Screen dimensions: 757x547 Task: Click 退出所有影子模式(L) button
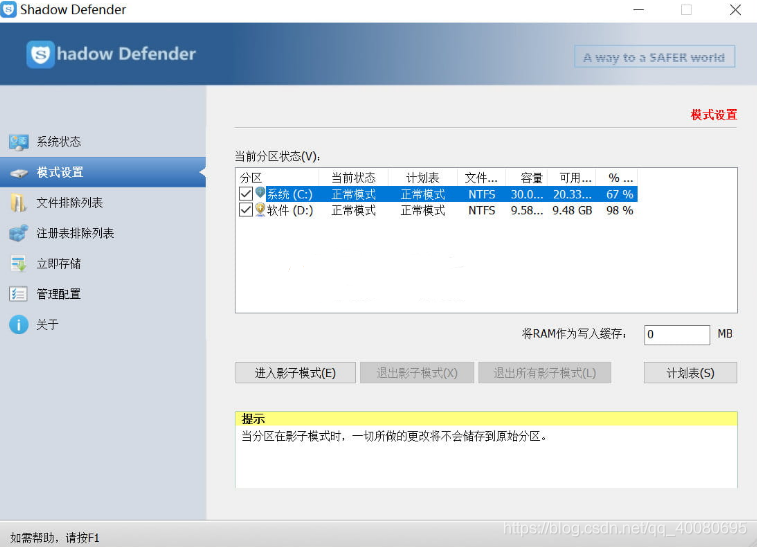click(545, 373)
